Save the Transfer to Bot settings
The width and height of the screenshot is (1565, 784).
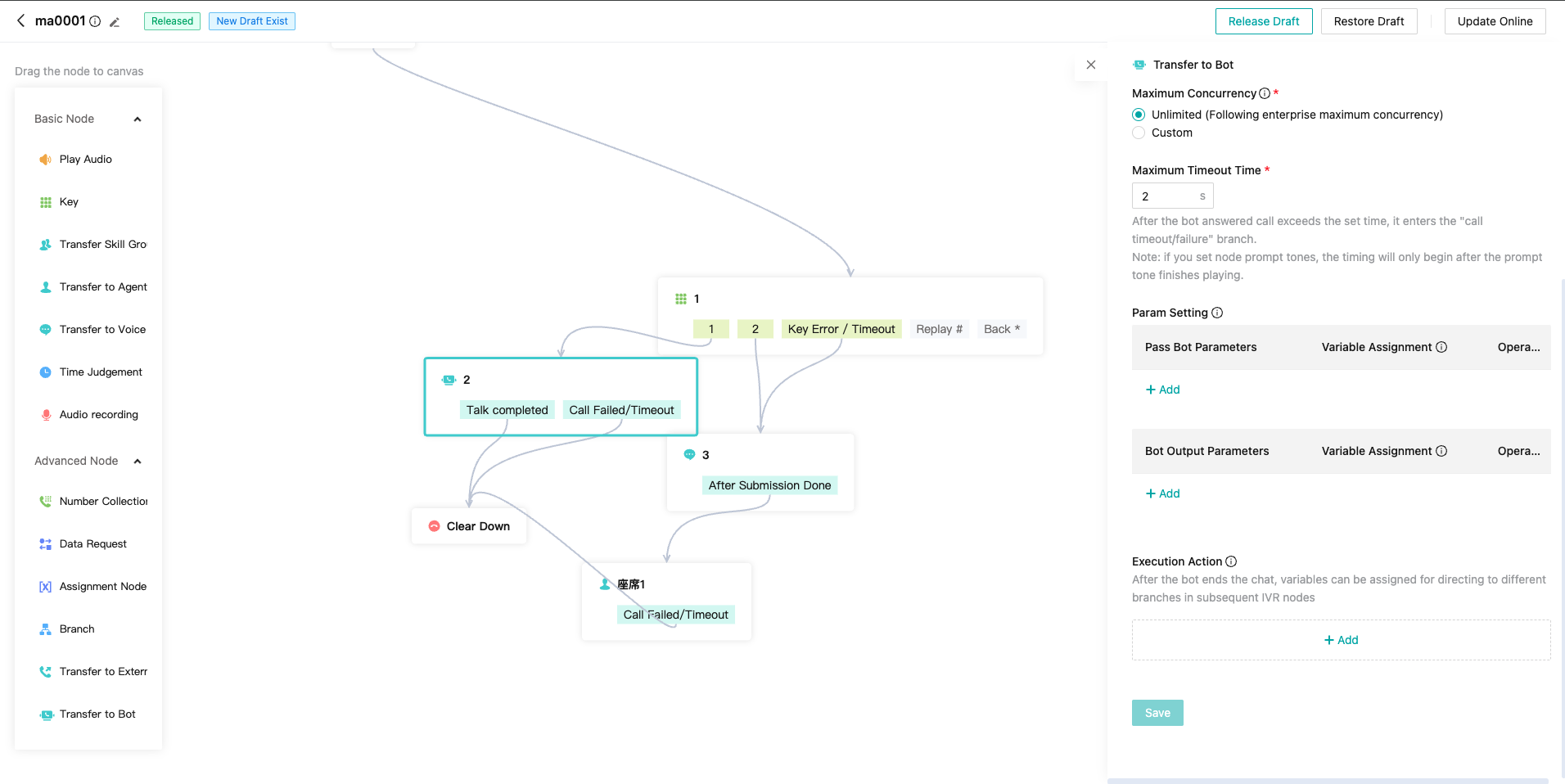click(x=1157, y=713)
